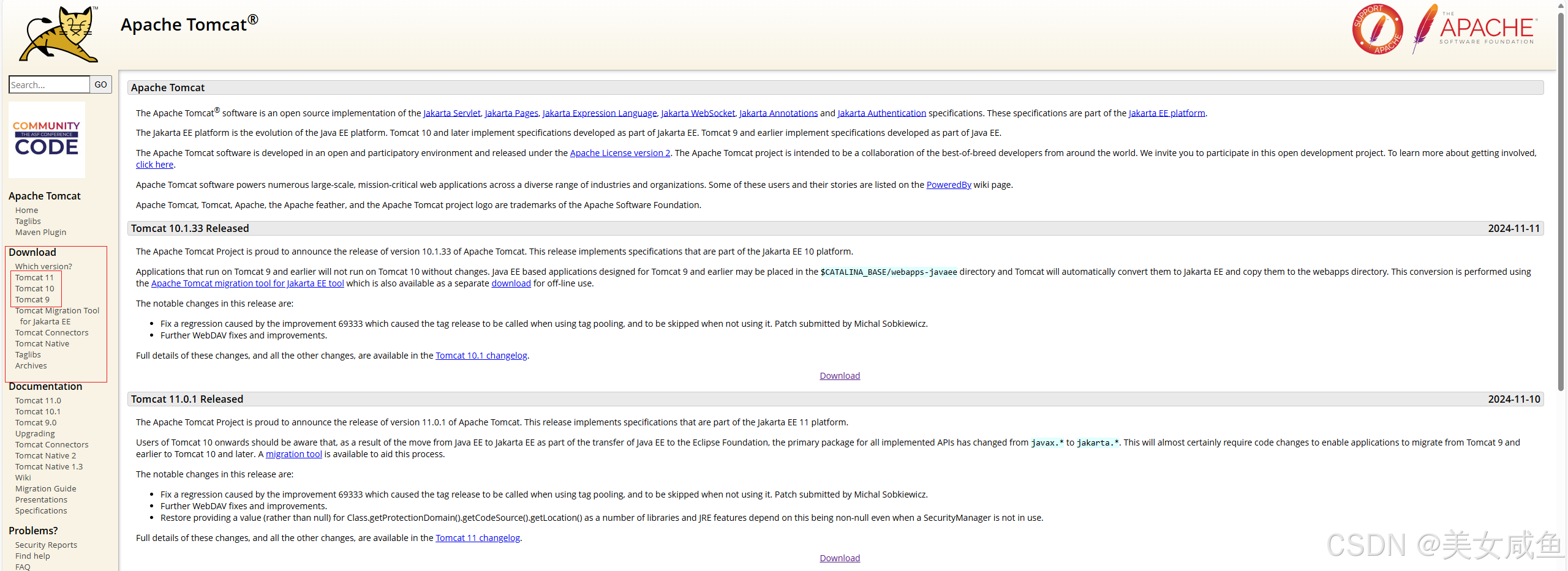Screen dimensions: 1568x571
Task: Follow the 'click here' link
Action: (x=154, y=165)
